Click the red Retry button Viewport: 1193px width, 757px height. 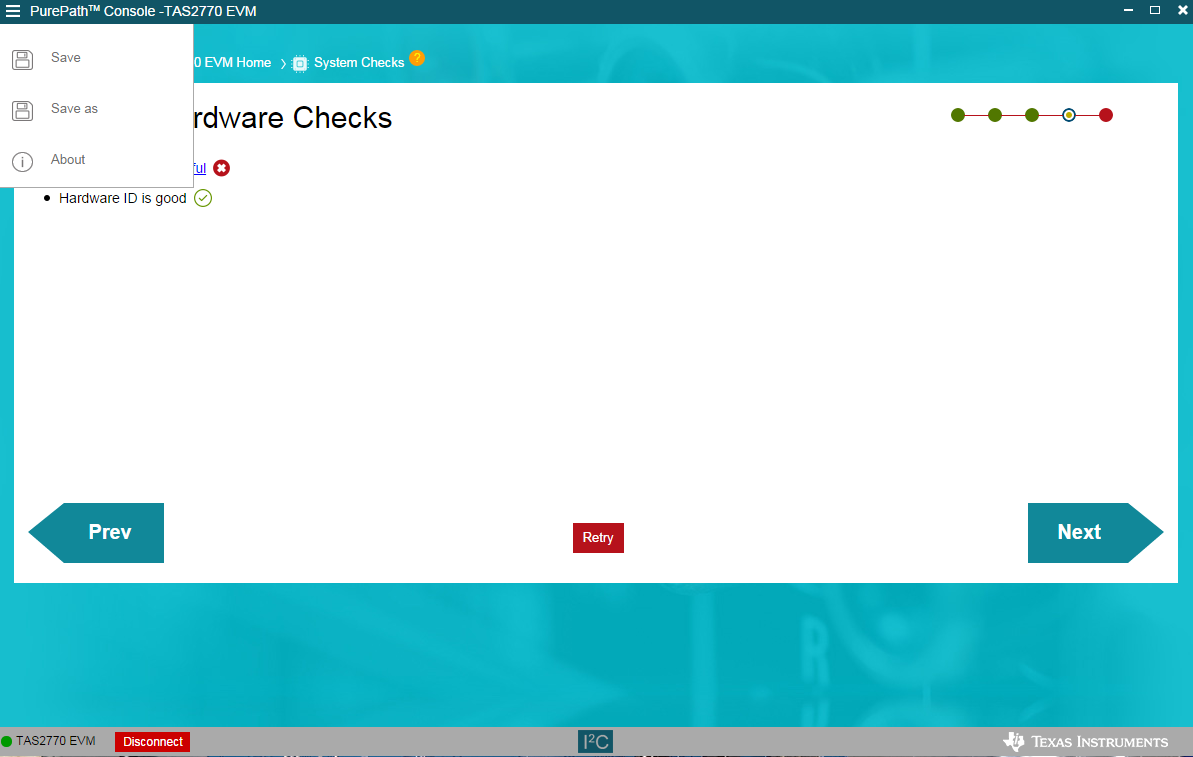[x=598, y=538]
